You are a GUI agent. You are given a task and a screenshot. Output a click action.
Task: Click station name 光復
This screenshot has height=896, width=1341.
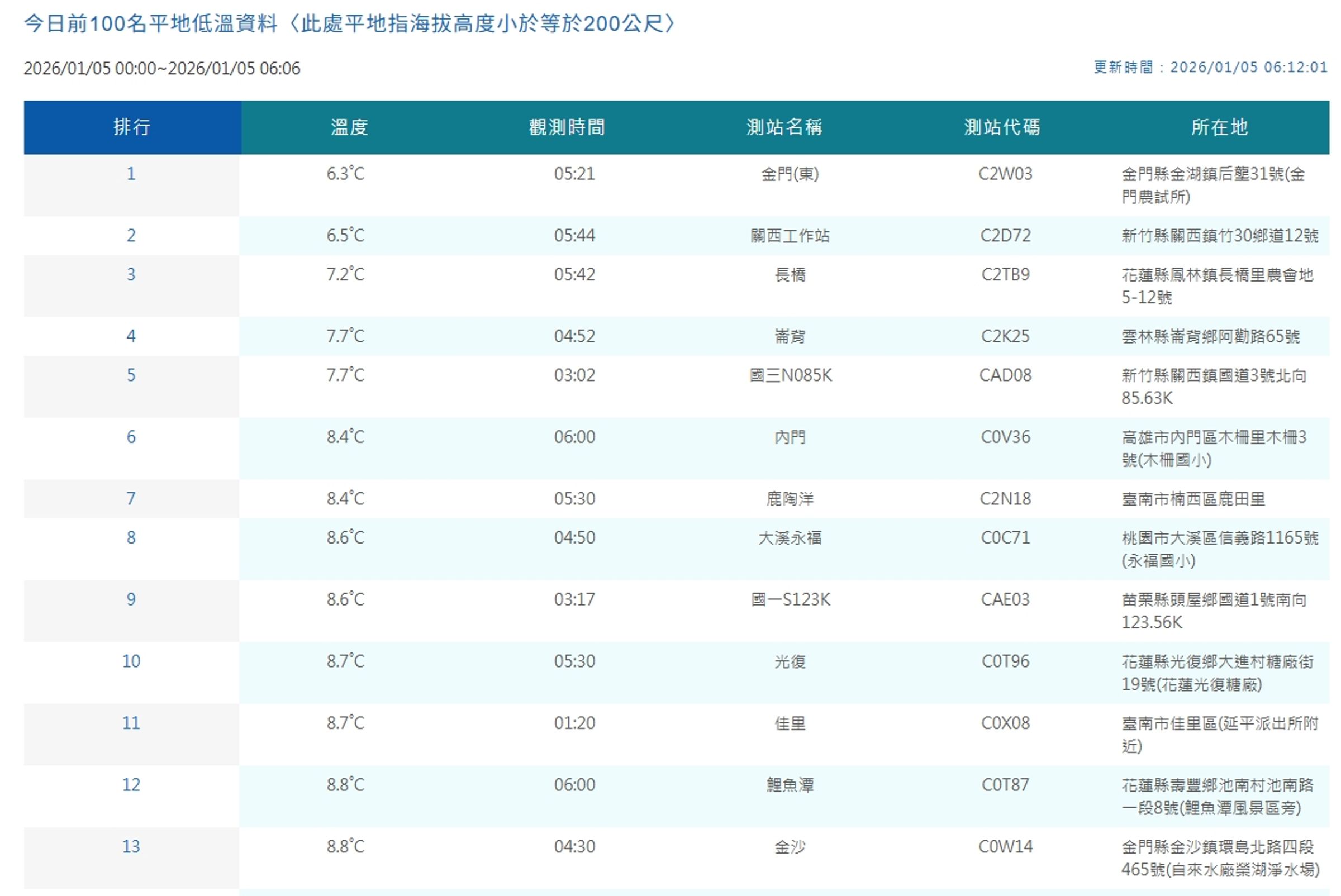click(790, 661)
